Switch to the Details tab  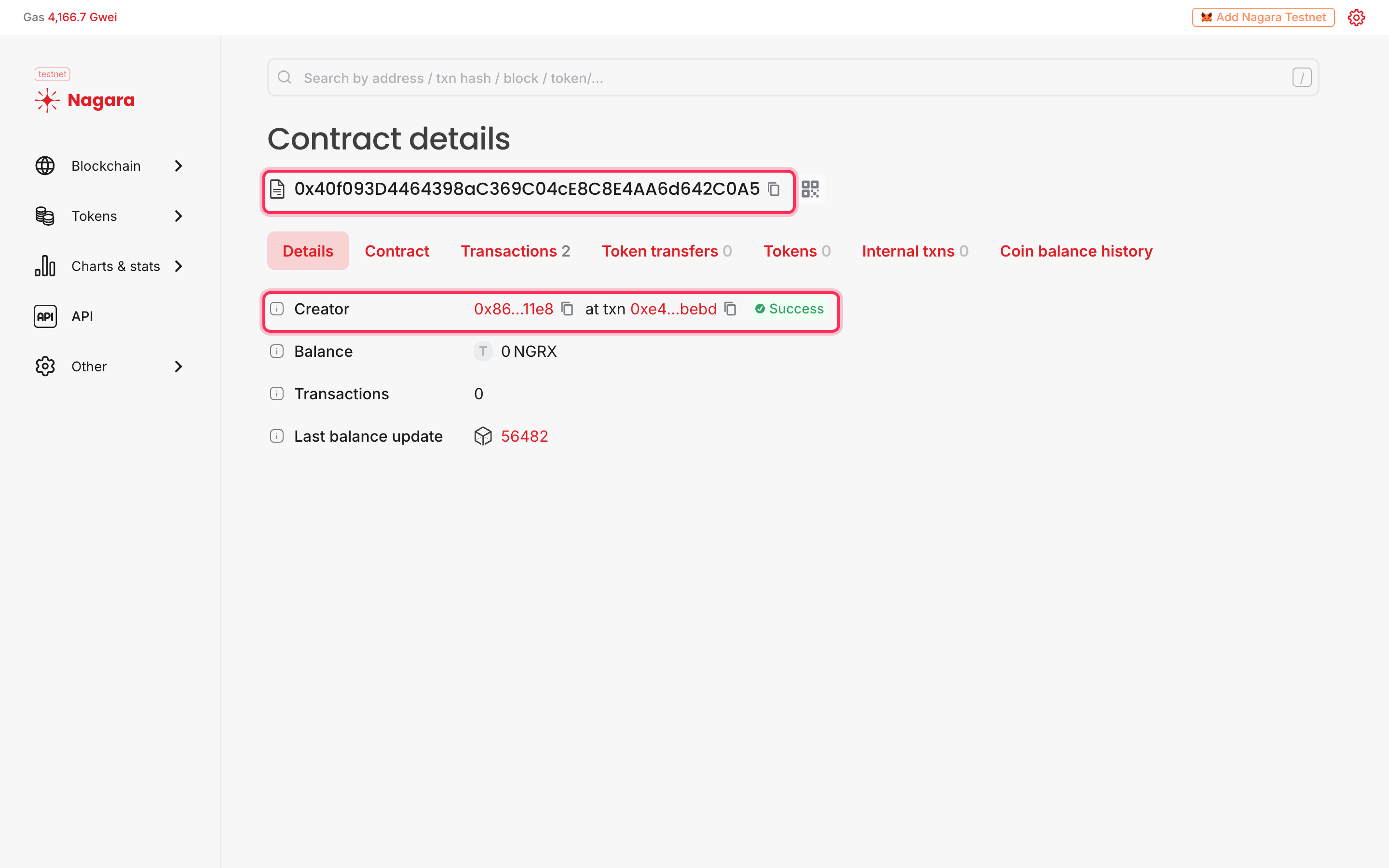308,251
